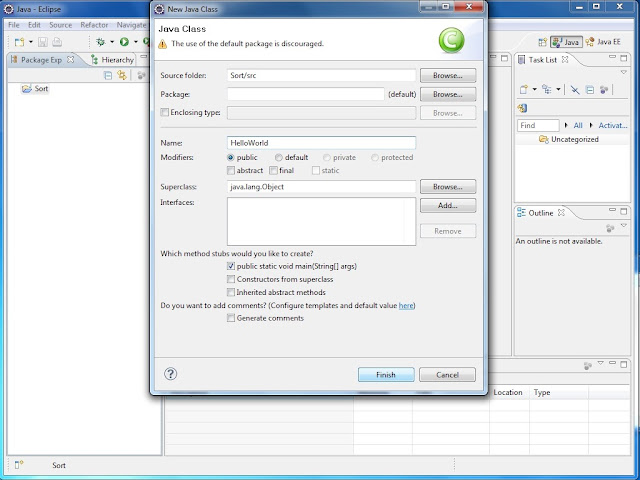Screen dimensions: 640x480
Task: Close the Package Explorer tab with its X
Action: 71,60
